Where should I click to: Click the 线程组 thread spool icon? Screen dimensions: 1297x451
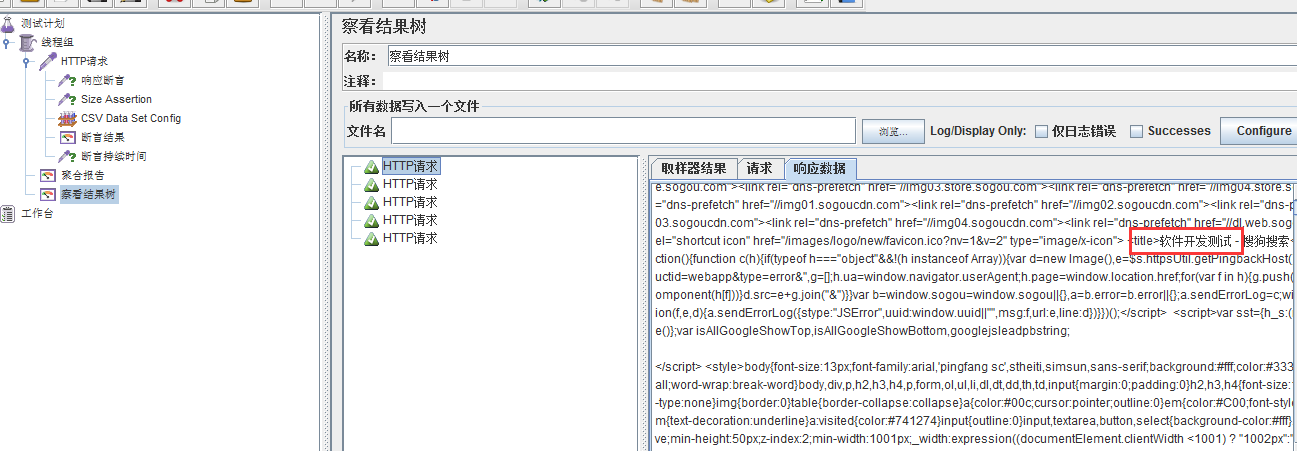(x=27, y=42)
